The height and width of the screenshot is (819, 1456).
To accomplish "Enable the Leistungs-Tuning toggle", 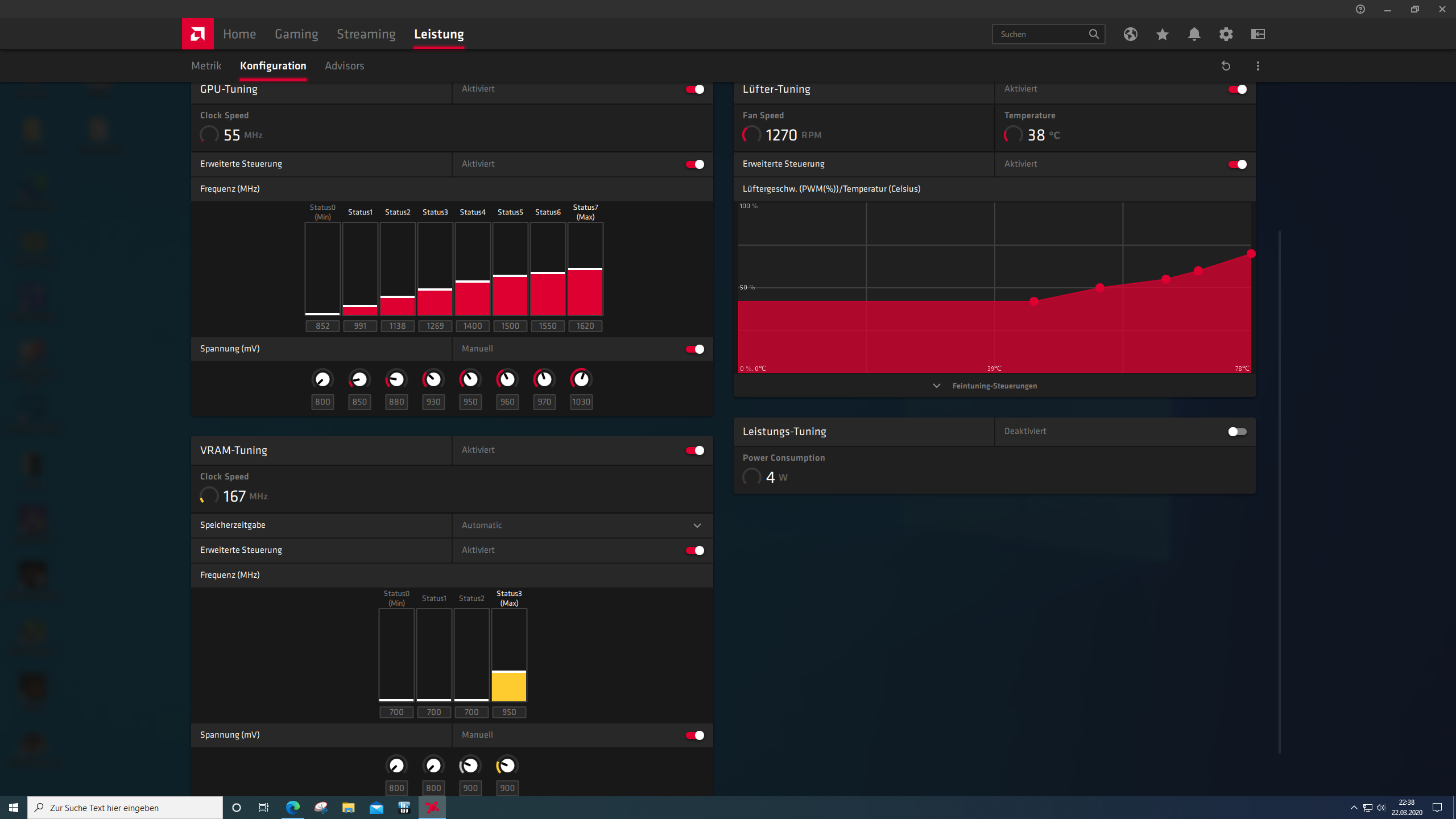I will pyautogui.click(x=1236, y=432).
